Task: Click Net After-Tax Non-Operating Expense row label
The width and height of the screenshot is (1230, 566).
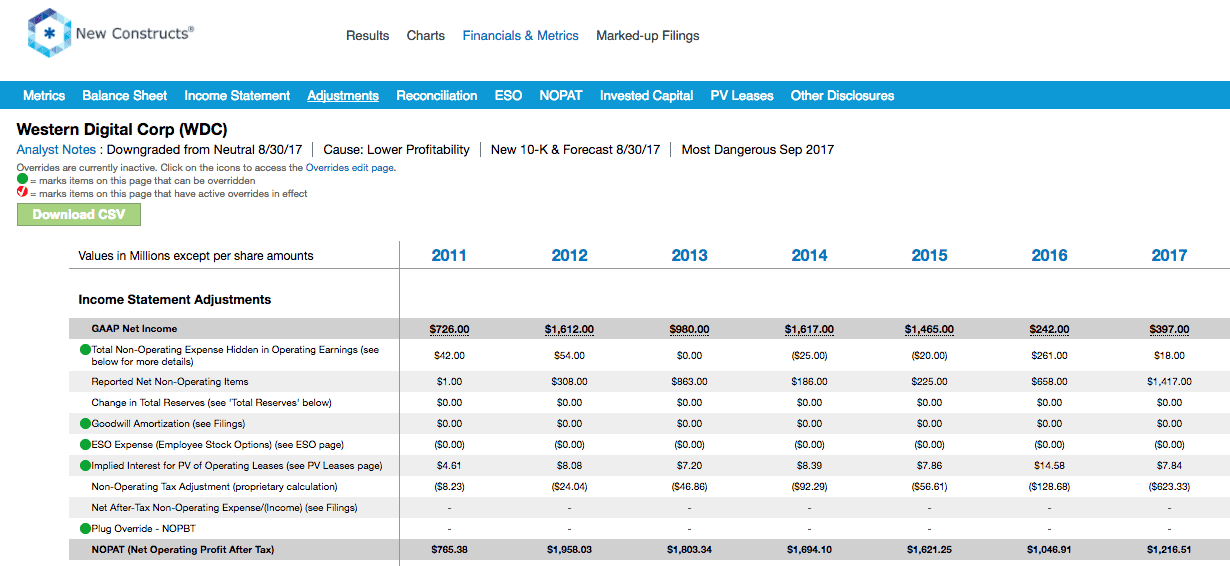Action: pyautogui.click(x=224, y=508)
